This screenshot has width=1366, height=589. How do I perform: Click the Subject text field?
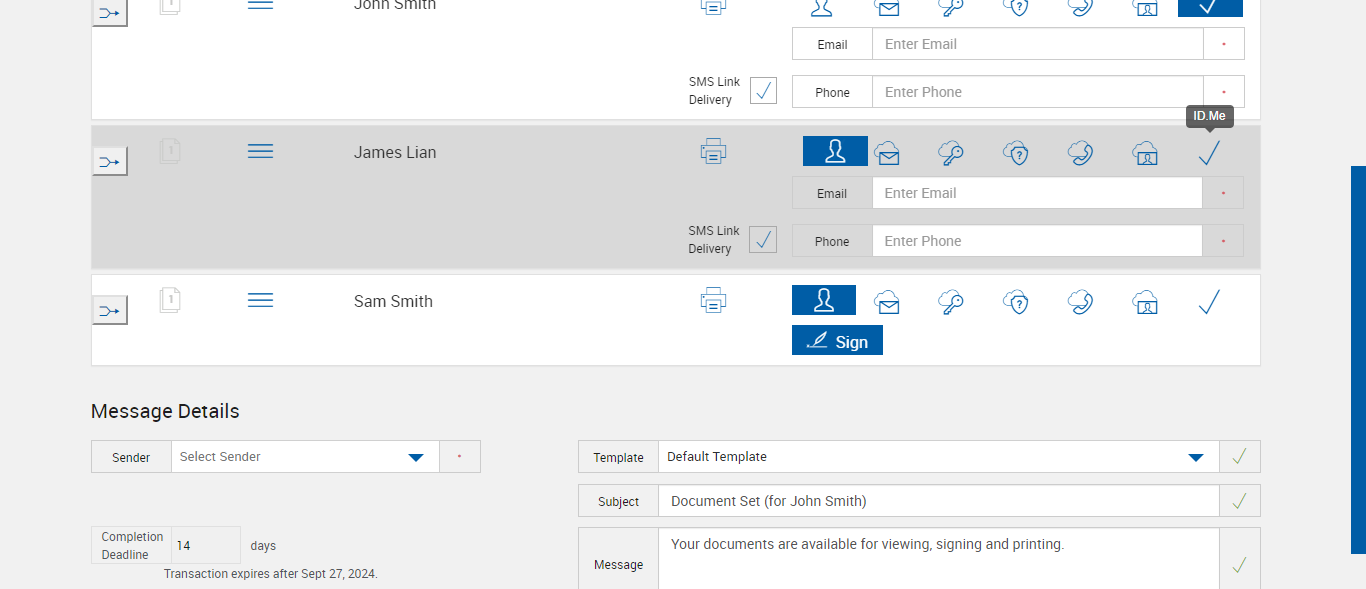pyautogui.click(x=938, y=501)
